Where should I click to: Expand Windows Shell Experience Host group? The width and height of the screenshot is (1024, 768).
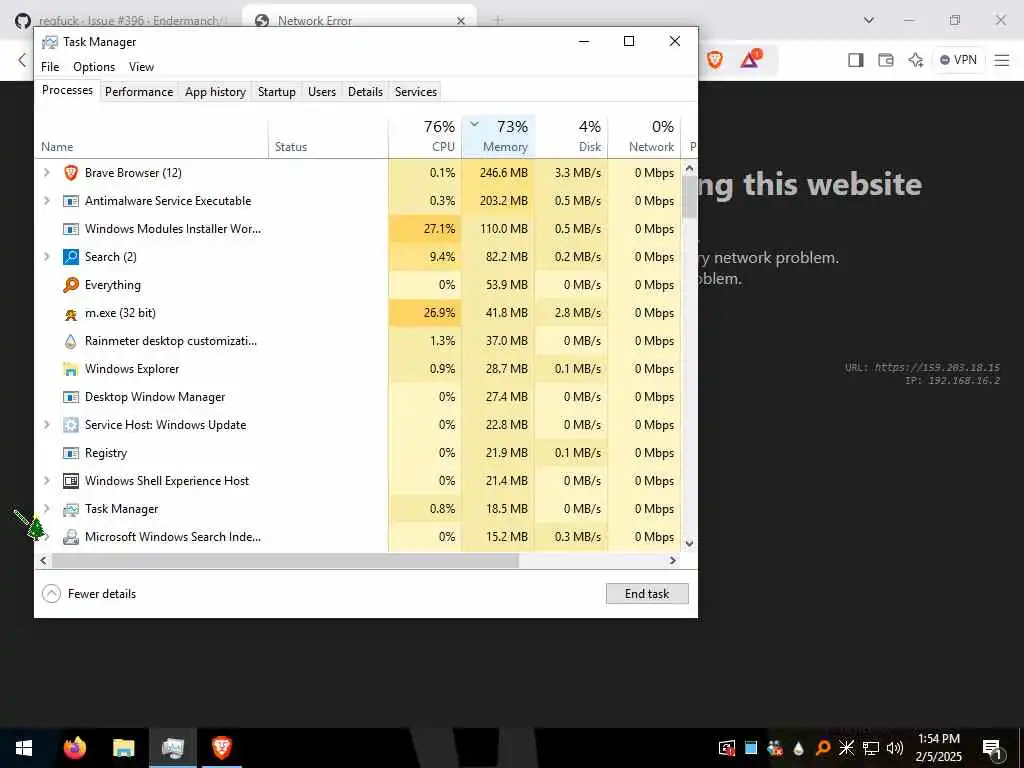pyautogui.click(x=47, y=481)
